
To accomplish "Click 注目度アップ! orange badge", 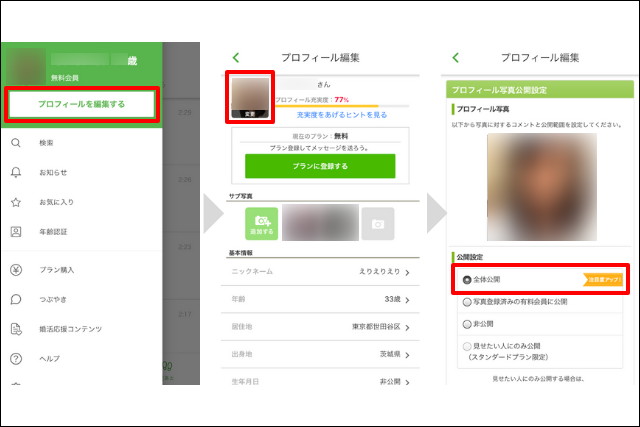I will (x=603, y=280).
